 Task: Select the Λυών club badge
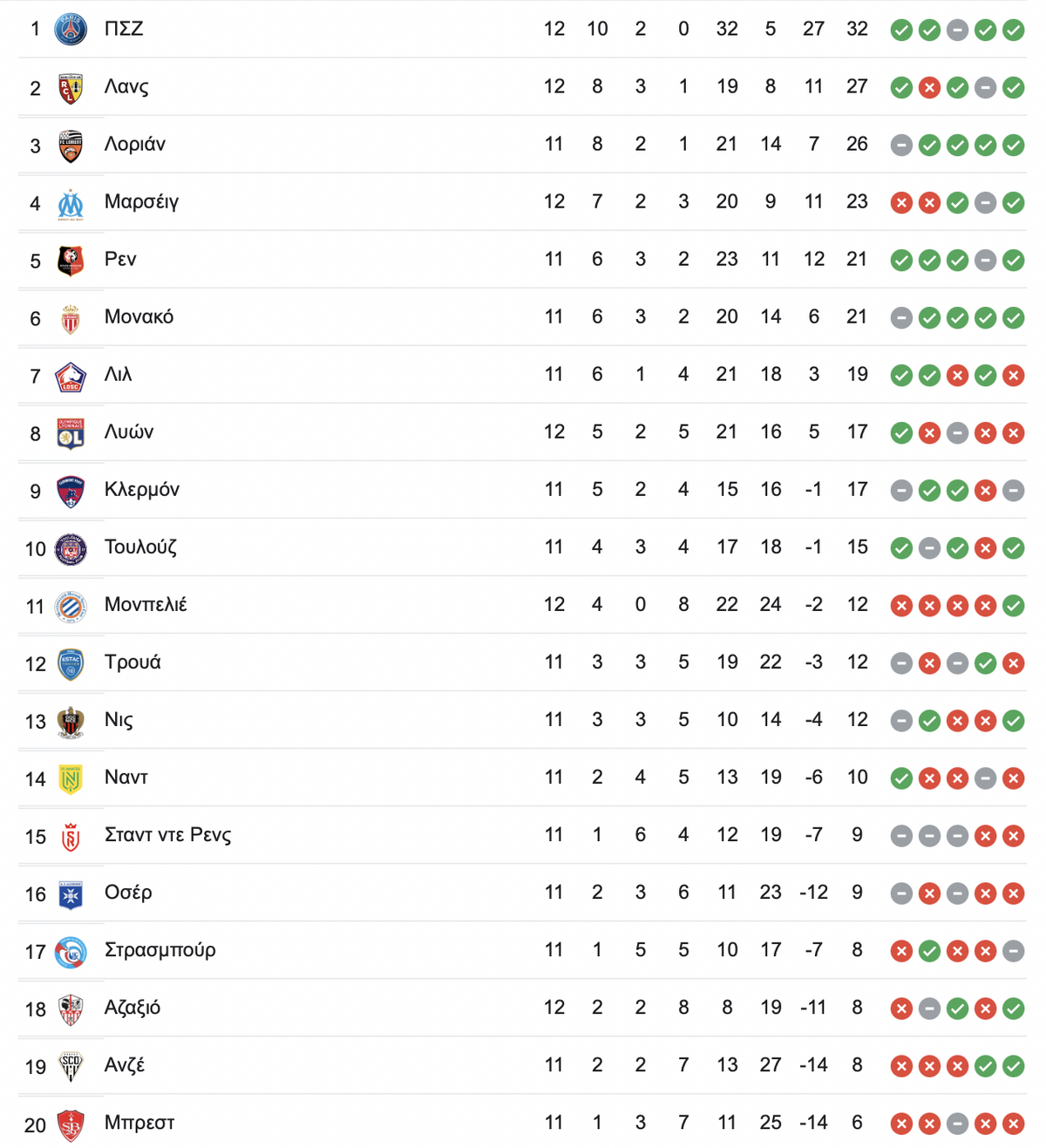coord(71,432)
